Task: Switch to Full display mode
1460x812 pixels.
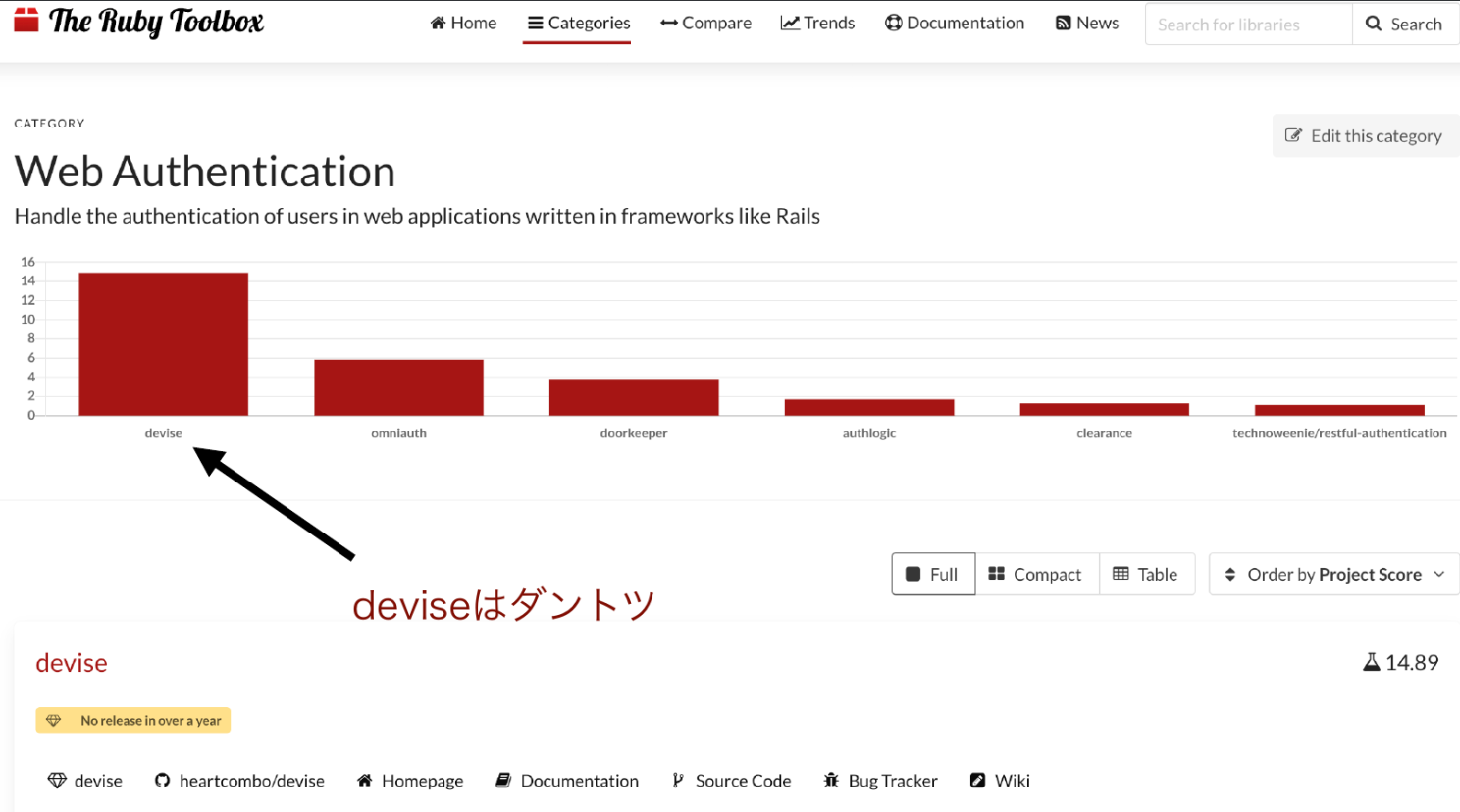Action: click(932, 574)
